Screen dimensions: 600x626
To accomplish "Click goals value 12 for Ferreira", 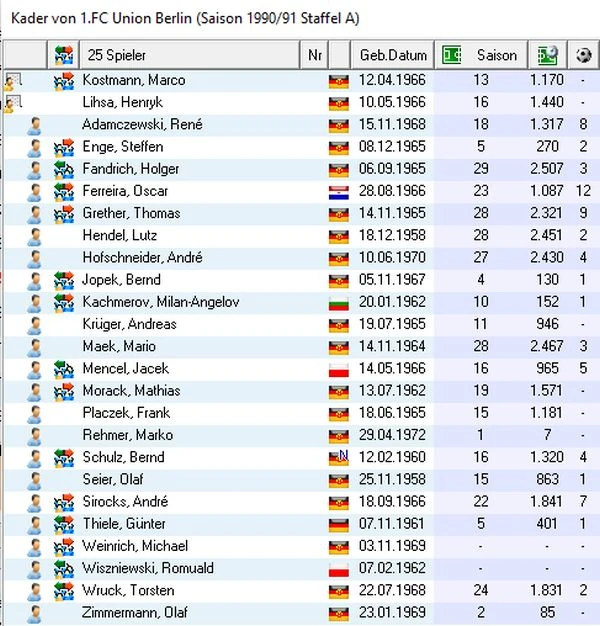I will [583, 191].
